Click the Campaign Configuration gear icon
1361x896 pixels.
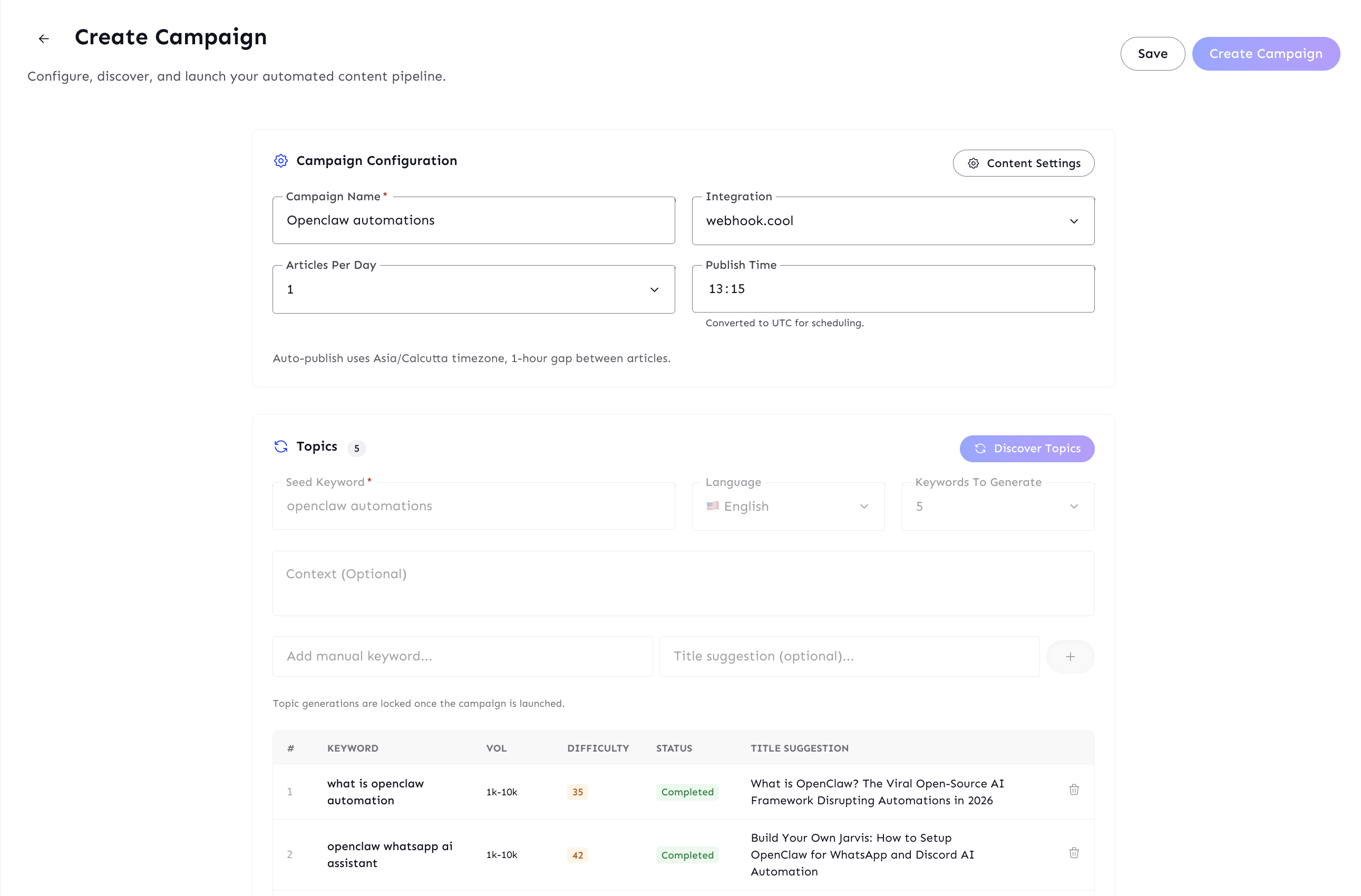(281, 161)
